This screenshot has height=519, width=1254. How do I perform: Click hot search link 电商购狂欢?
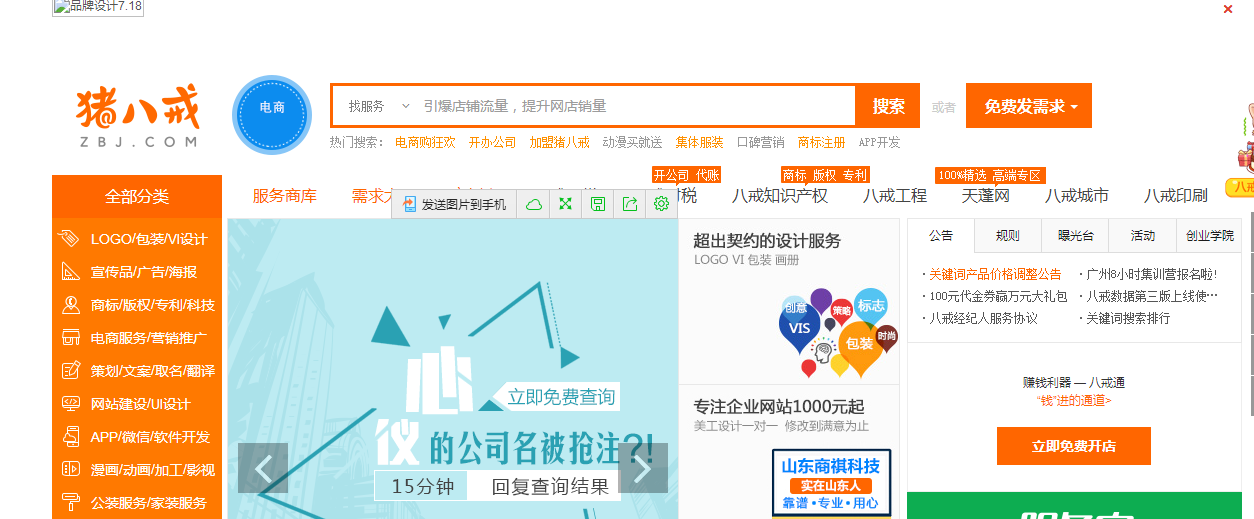point(425,143)
